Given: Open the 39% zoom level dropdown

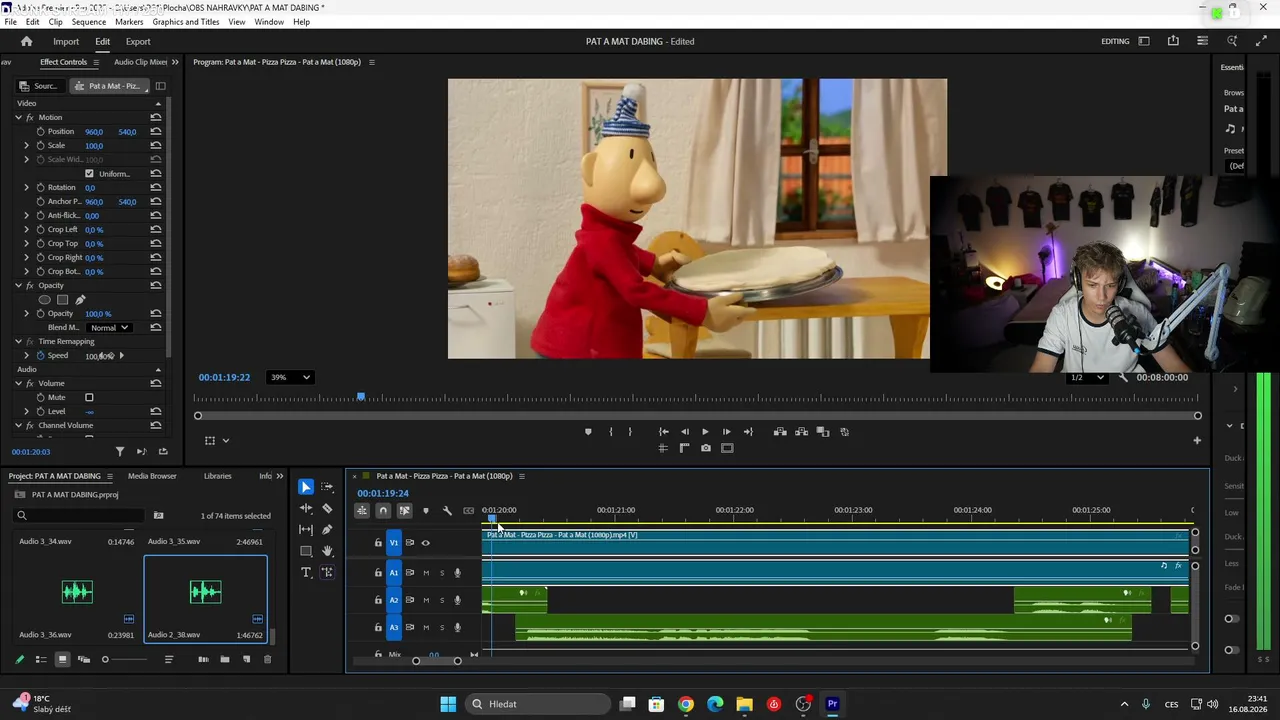Looking at the screenshot, I should 290,377.
